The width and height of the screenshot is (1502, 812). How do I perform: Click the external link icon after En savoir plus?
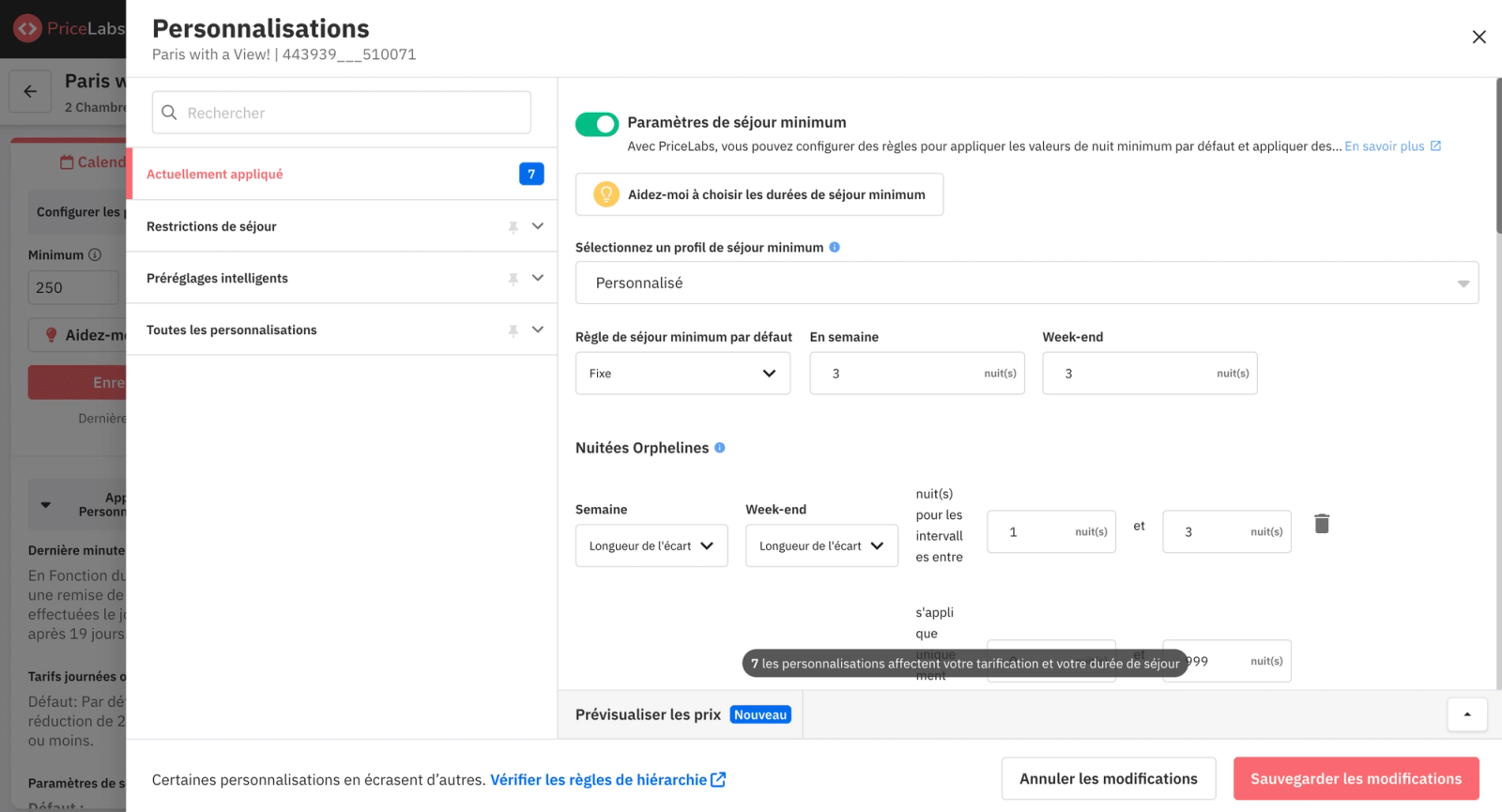[x=1435, y=146]
